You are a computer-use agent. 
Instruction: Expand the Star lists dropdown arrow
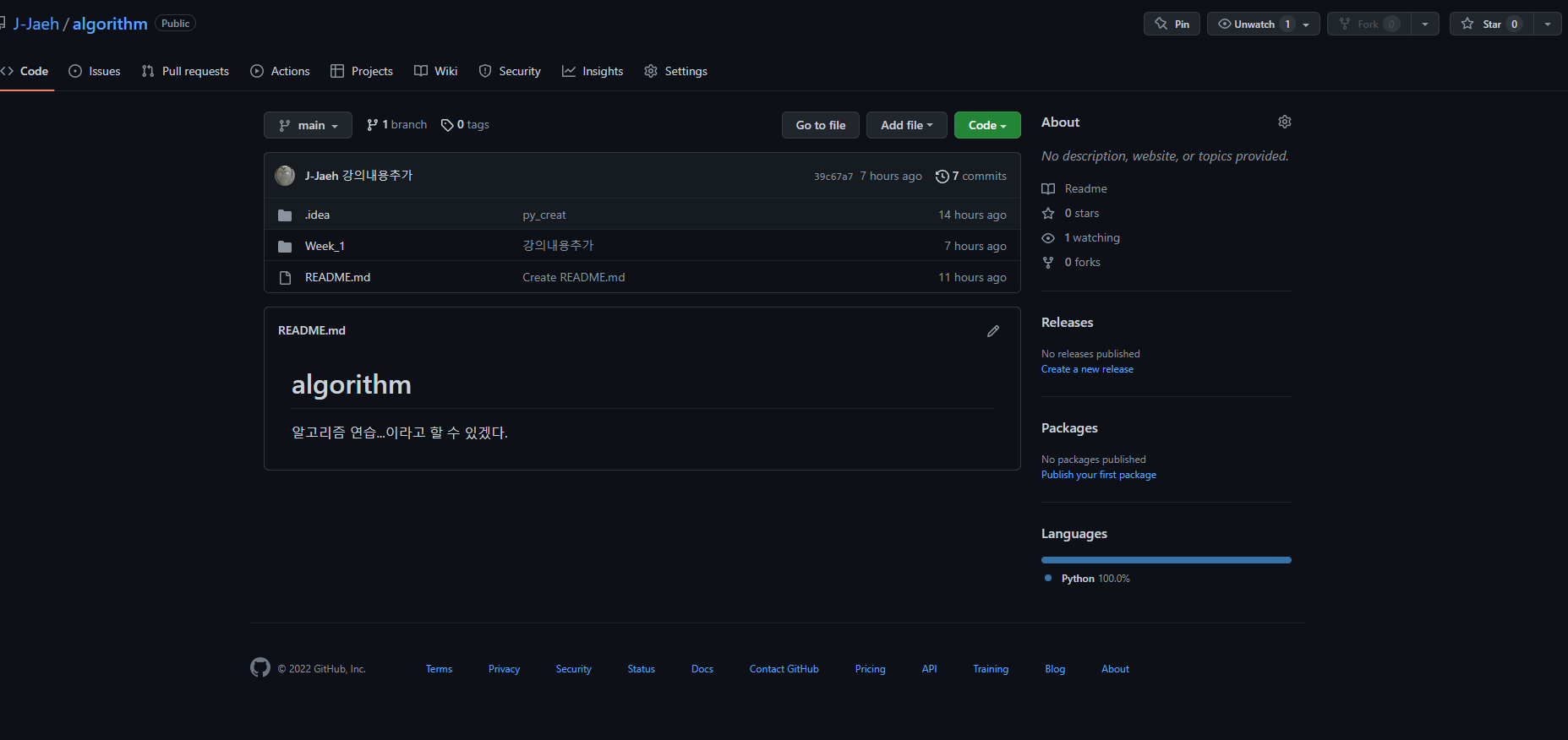(1548, 24)
